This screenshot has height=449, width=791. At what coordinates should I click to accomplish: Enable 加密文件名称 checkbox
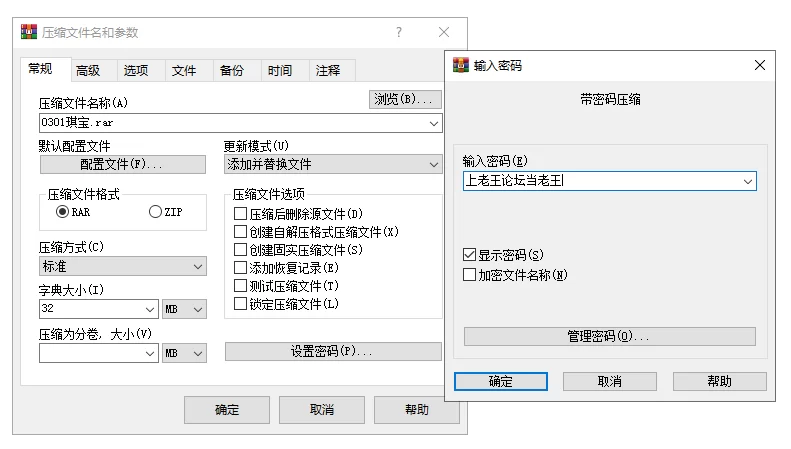470,275
